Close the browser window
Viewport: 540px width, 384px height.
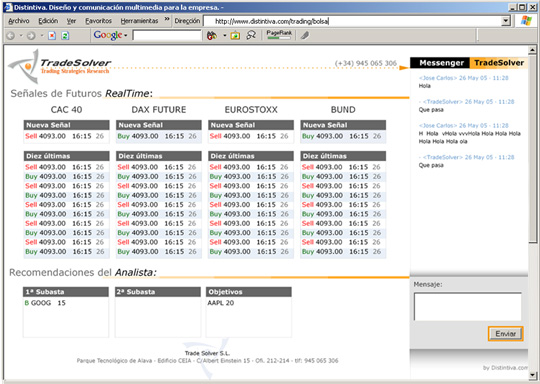pos(532,7)
